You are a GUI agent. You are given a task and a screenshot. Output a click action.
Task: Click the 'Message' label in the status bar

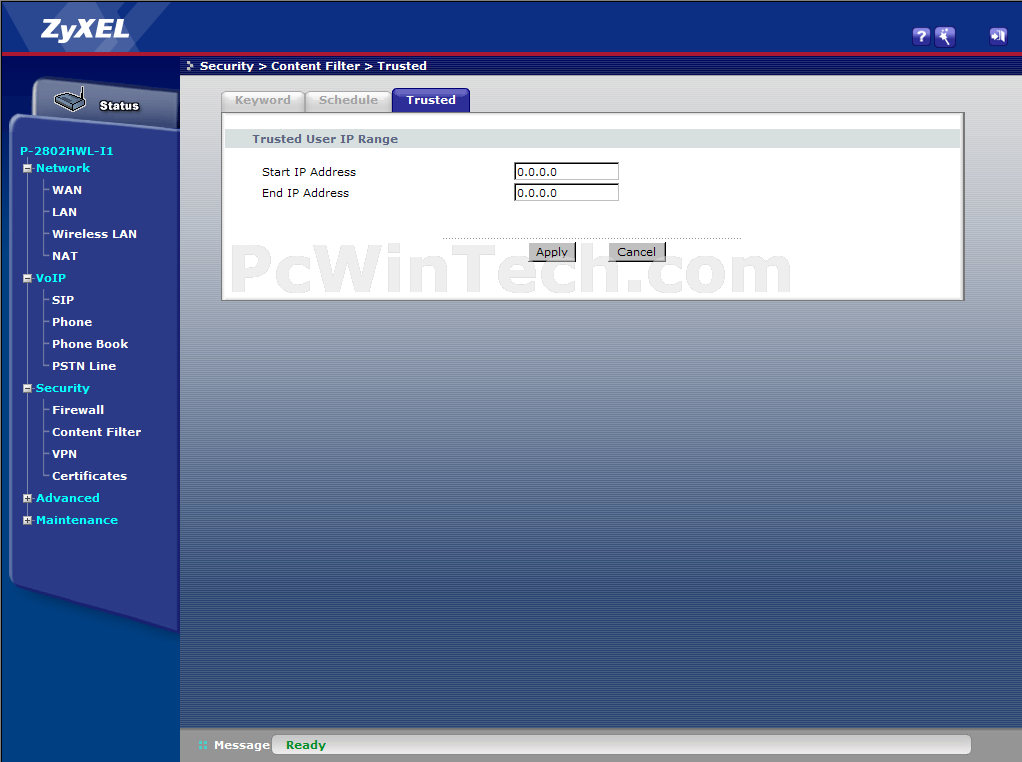click(242, 745)
